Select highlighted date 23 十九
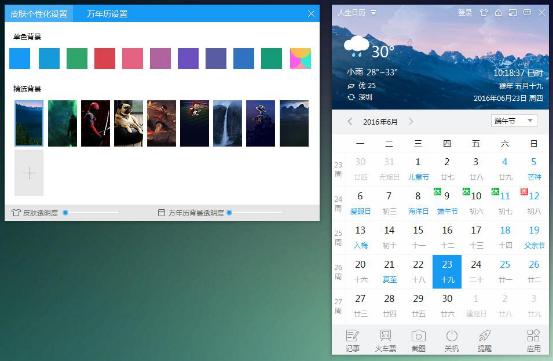This screenshot has width=553, height=361. pyautogui.click(x=447, y=272)
